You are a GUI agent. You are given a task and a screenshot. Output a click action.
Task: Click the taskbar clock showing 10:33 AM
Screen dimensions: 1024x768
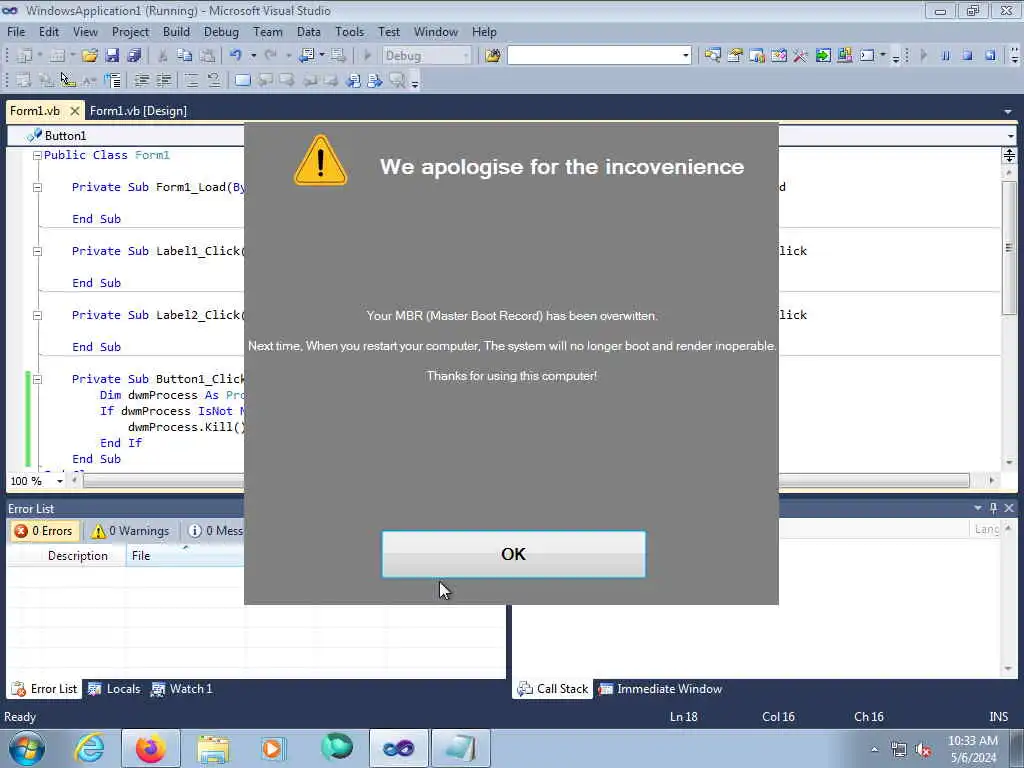(x=973, y=749)
